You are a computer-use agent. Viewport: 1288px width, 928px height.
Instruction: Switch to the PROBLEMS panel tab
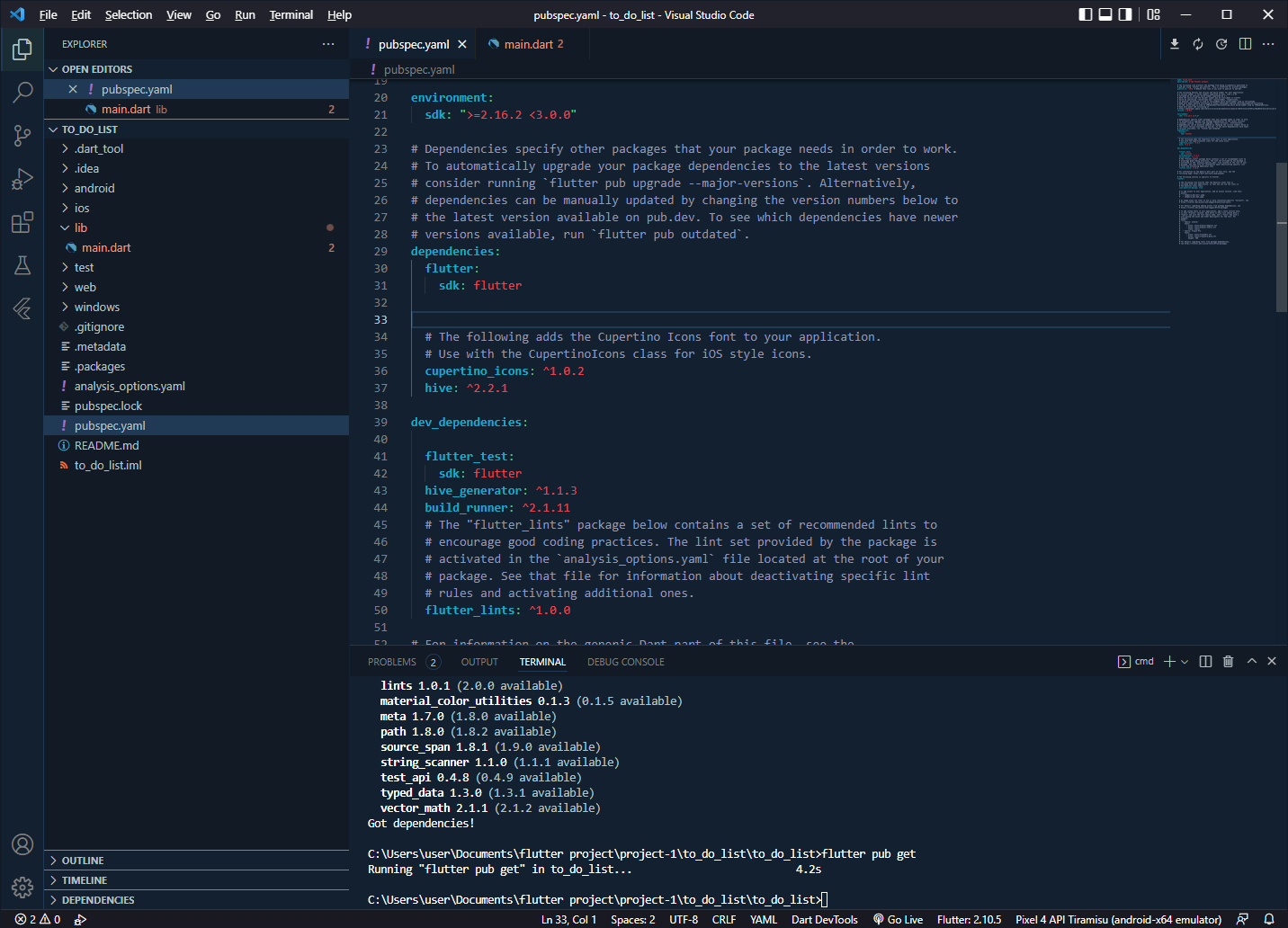click(402, 662)
